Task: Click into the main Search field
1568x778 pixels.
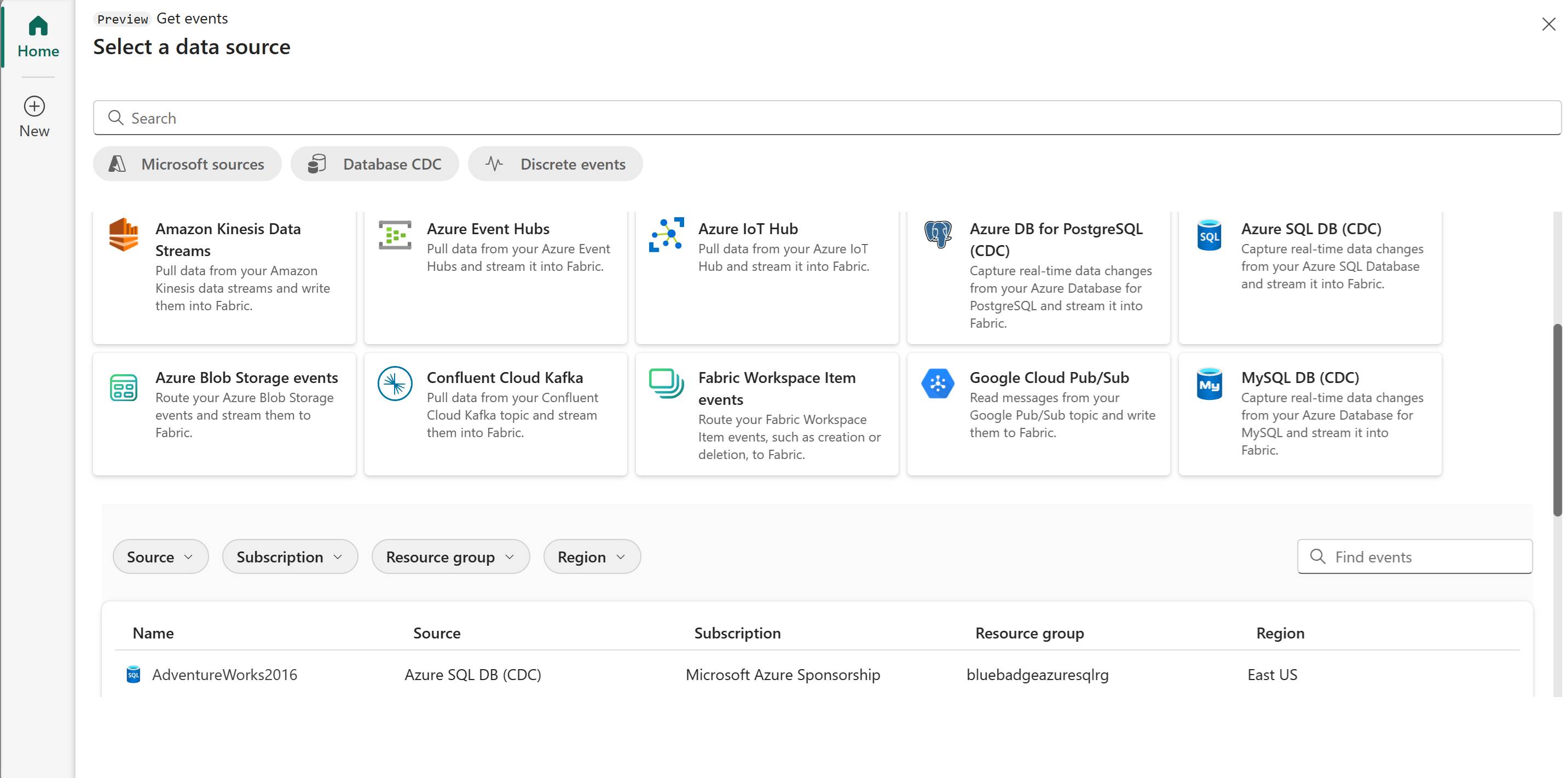Action: [827, 118]
